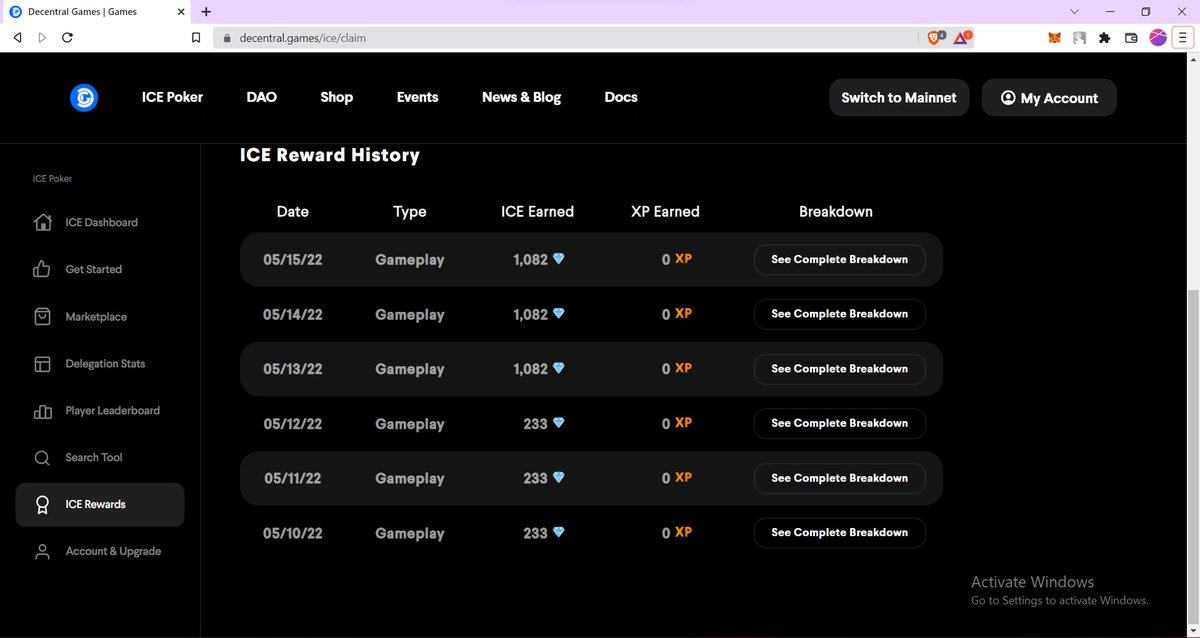Open News & Blog in navigation

pos(521,97)
